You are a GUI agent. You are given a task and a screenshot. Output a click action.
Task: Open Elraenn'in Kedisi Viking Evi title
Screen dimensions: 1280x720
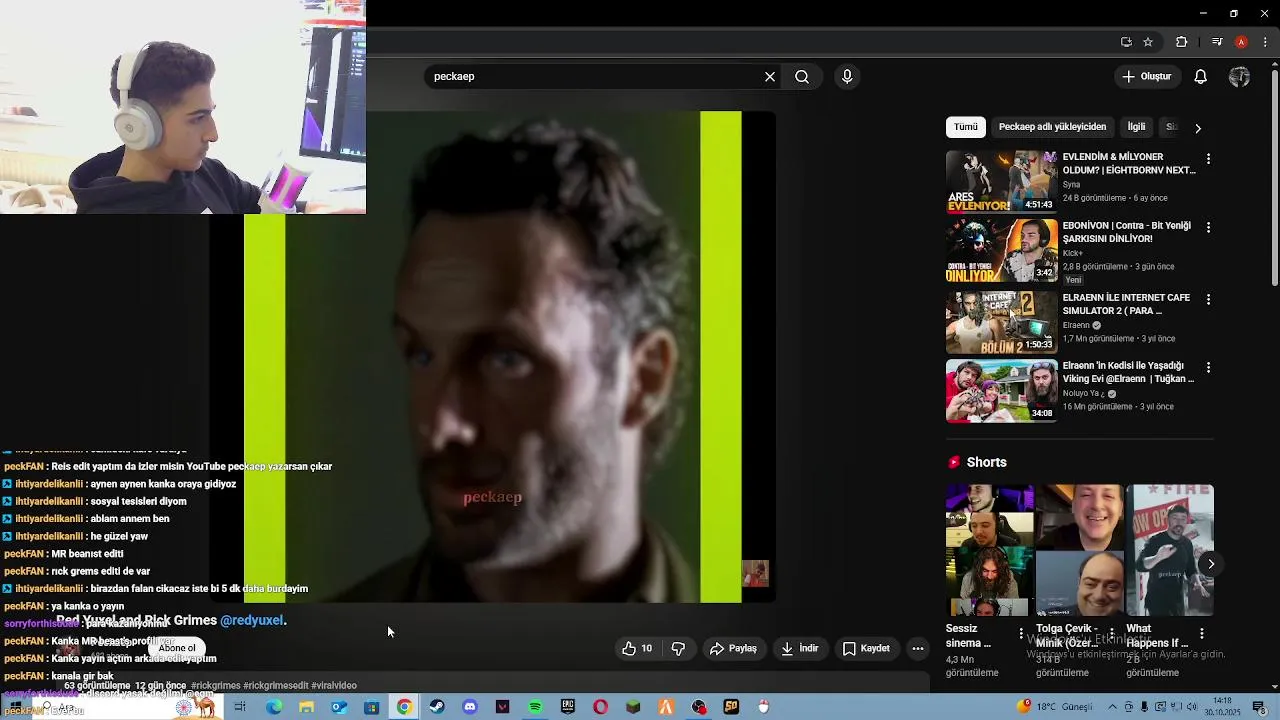[x=1128, y=372]
